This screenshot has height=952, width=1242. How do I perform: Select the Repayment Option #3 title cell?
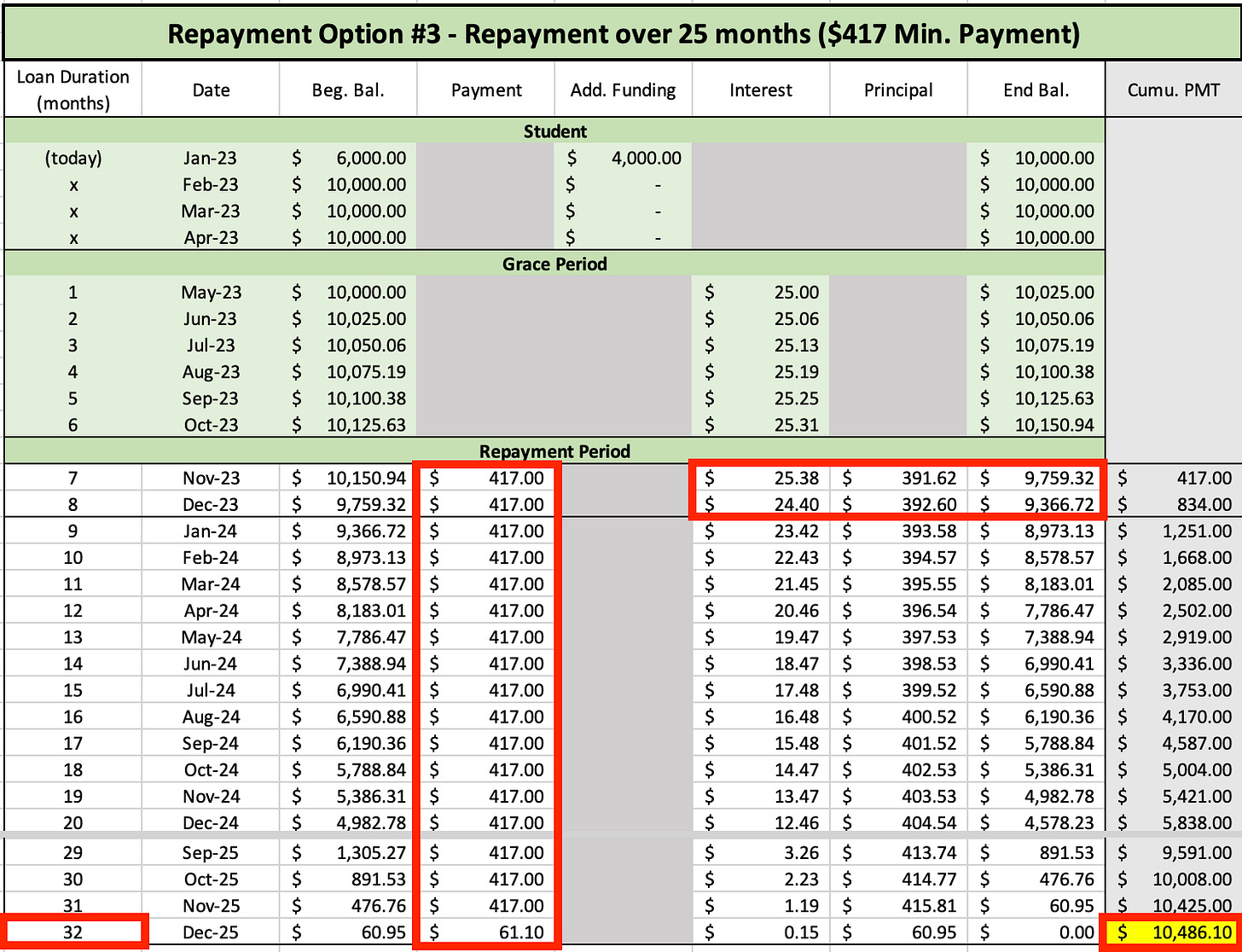tap(623, 32)
